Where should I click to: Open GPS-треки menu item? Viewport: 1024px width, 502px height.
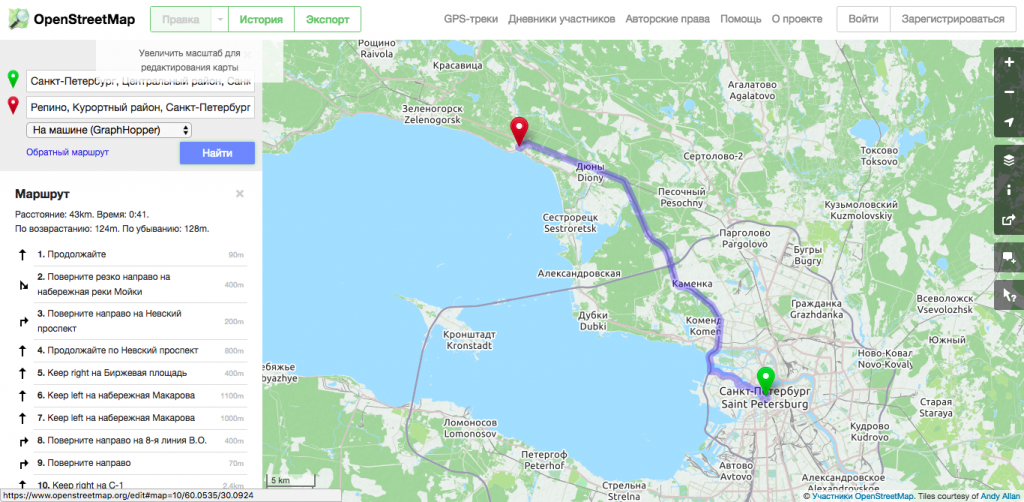[470, 19]
